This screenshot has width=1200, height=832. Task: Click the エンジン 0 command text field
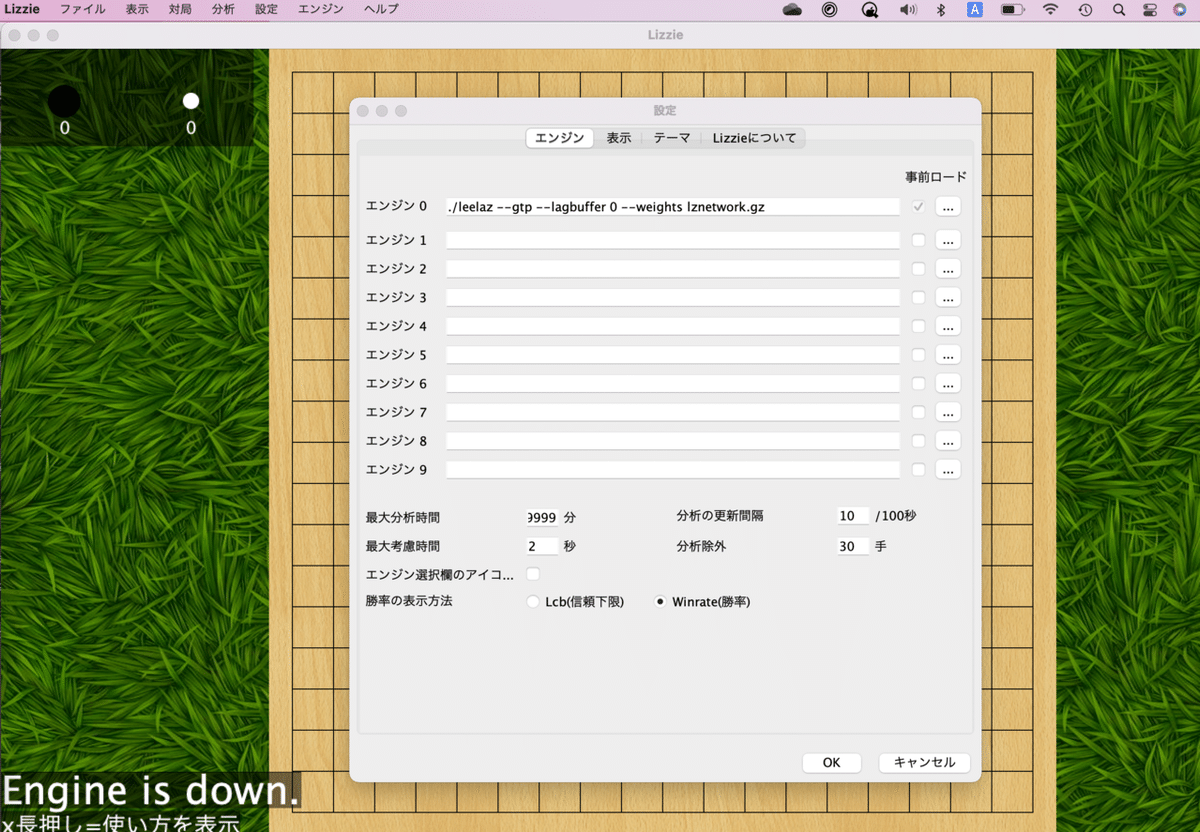tap(673, 207)
